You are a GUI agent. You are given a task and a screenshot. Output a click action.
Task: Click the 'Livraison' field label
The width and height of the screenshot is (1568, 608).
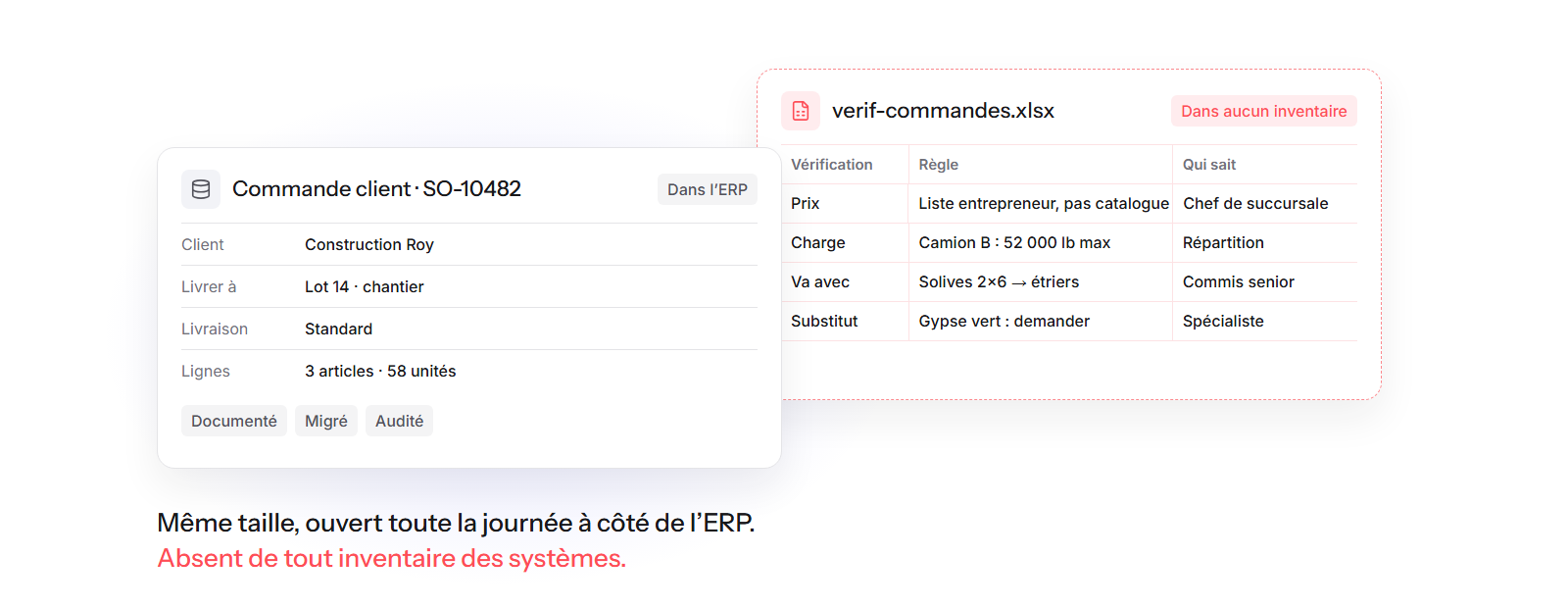click(x=215, y=329)
